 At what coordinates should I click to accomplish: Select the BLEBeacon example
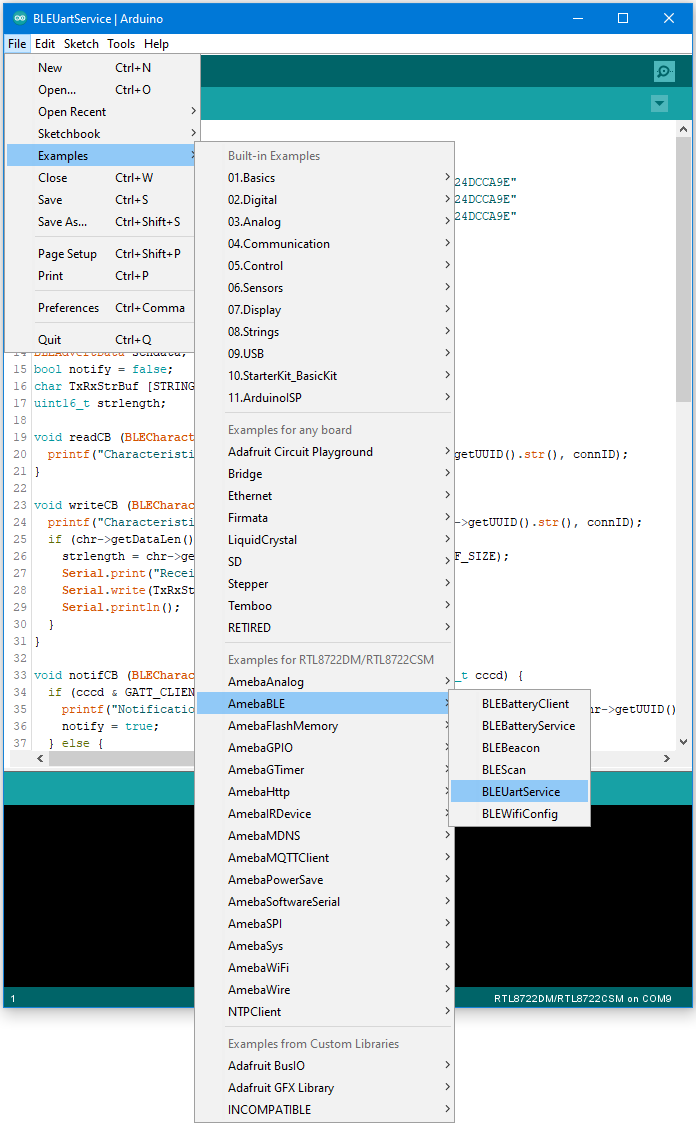[510, 748]
